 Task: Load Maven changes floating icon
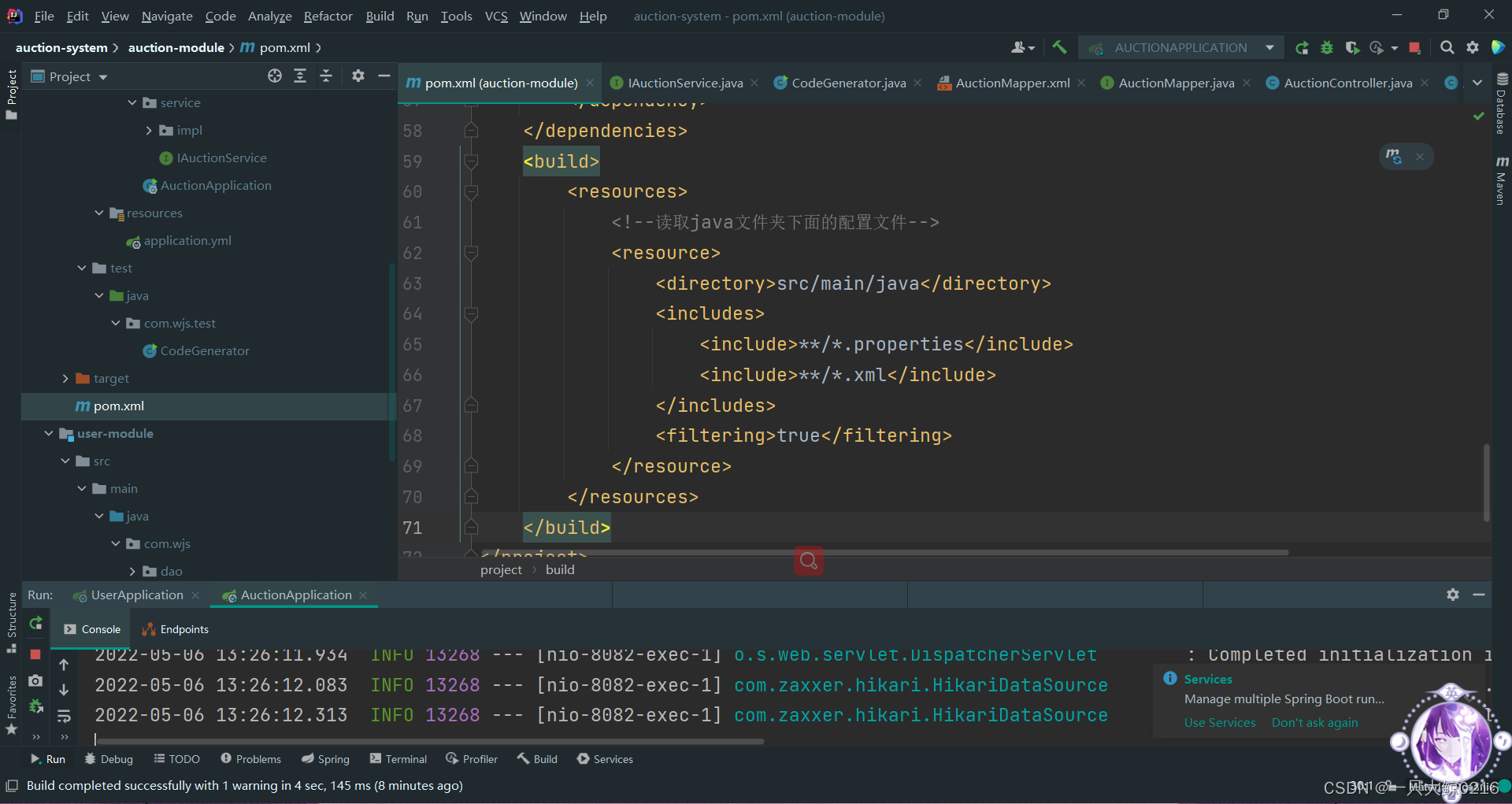coord(1394,157)
